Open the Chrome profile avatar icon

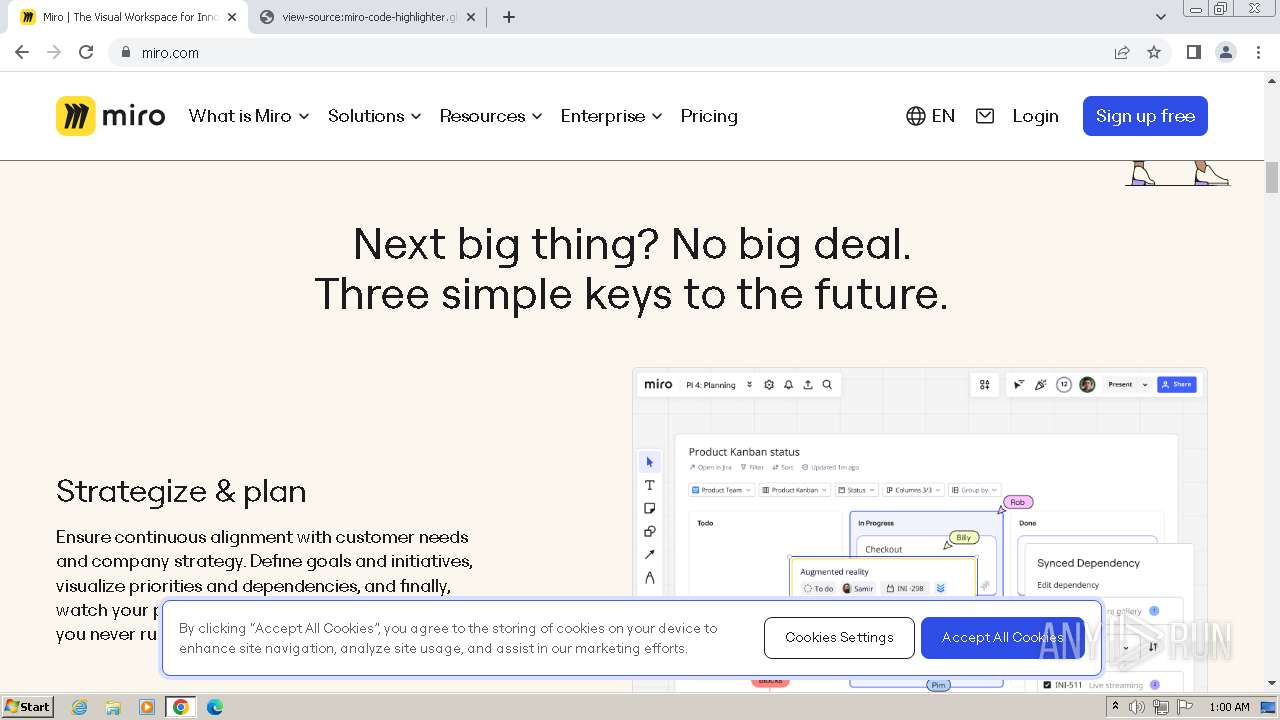[1226, 52]
